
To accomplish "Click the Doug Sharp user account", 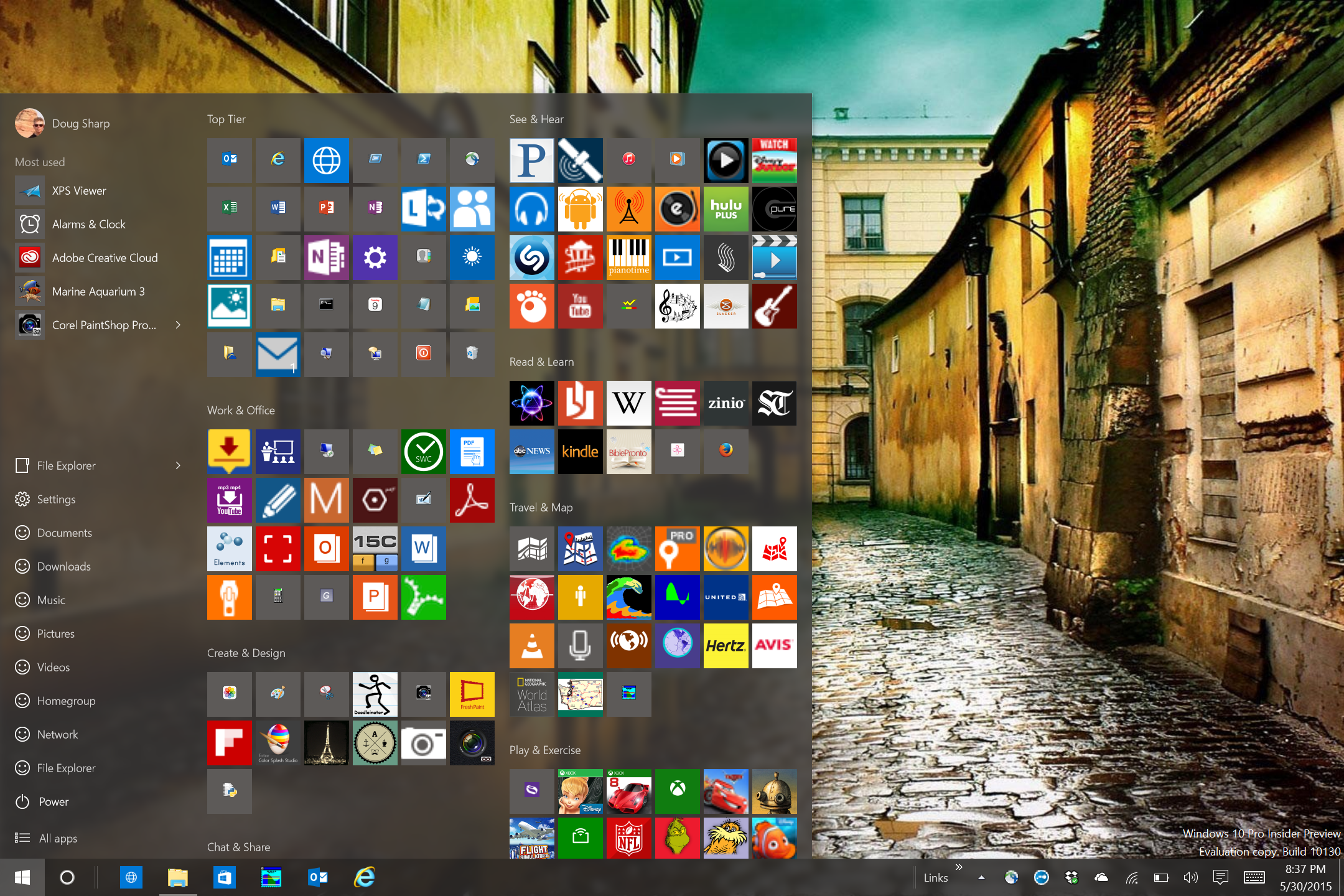I will point(62,123).
